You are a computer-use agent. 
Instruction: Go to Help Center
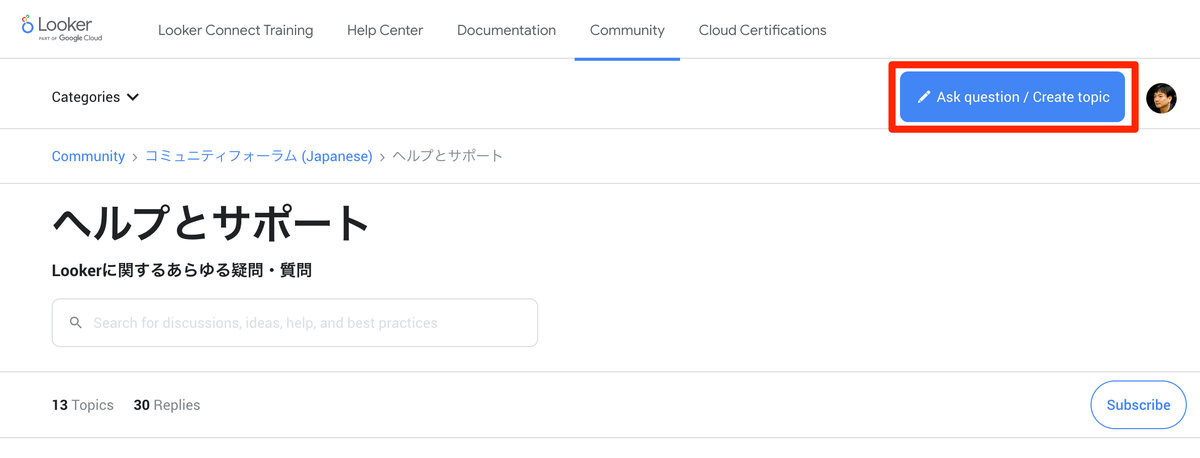[x=385, y=30]
